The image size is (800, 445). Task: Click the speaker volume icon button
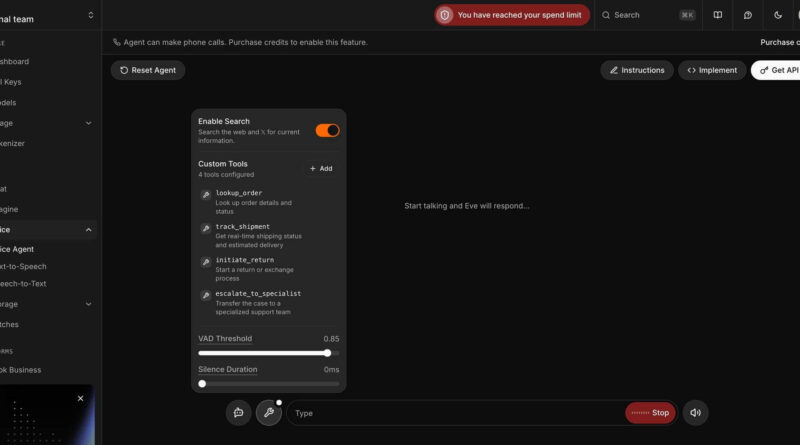coord(695,413)
